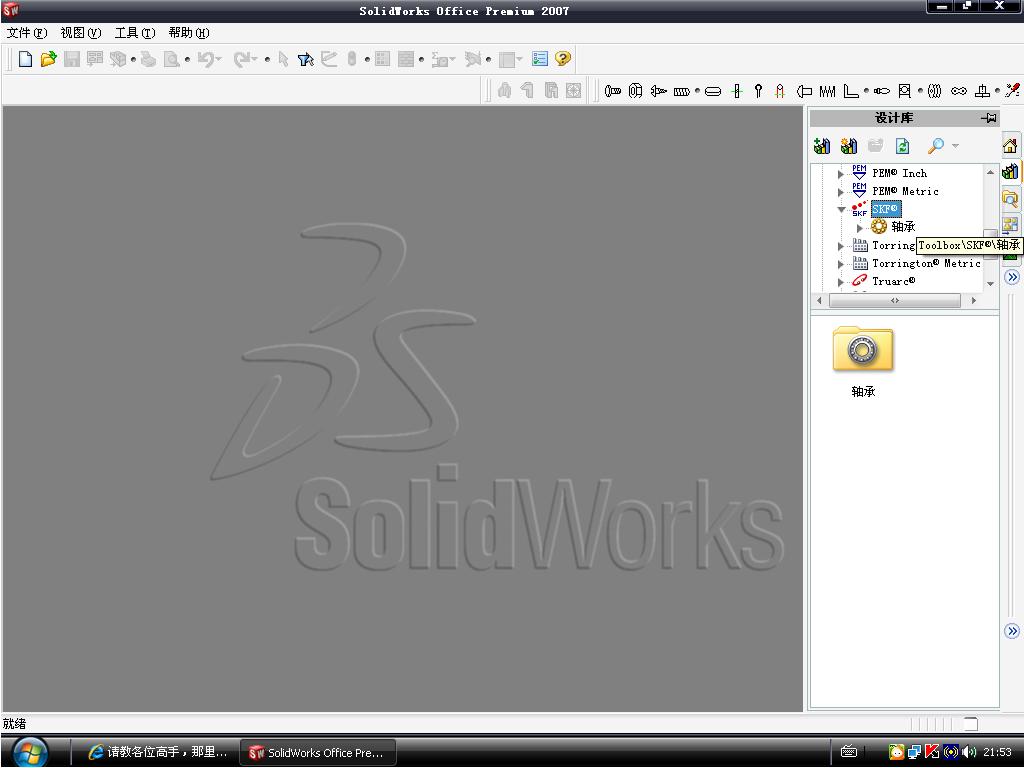Open the Undo history dropdown arrow
The width and height of the screenshot is (1024, 768).
pyautogui.click(x=219, y=59)
